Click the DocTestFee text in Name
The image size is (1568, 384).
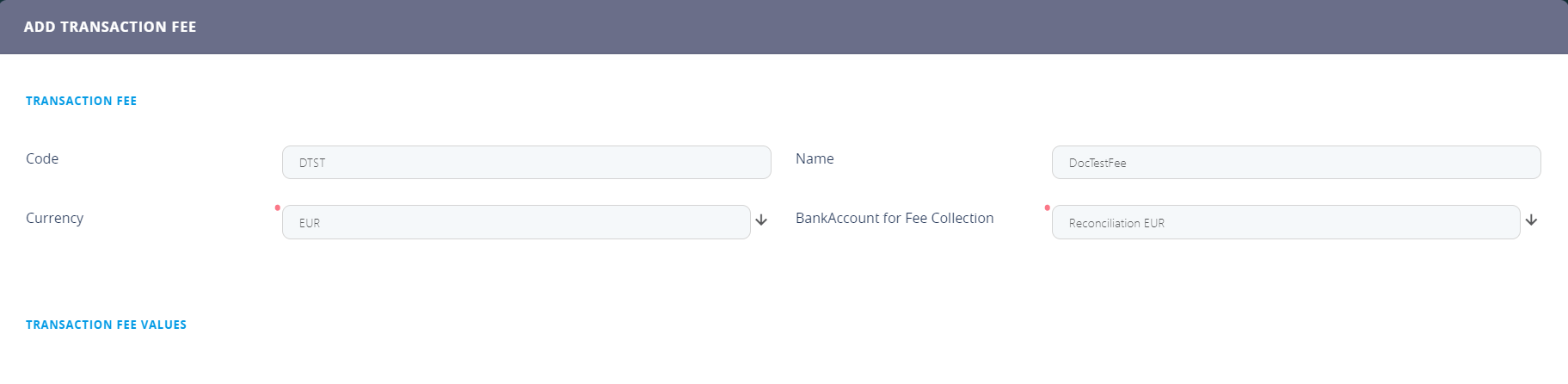tap(1098, 163)
